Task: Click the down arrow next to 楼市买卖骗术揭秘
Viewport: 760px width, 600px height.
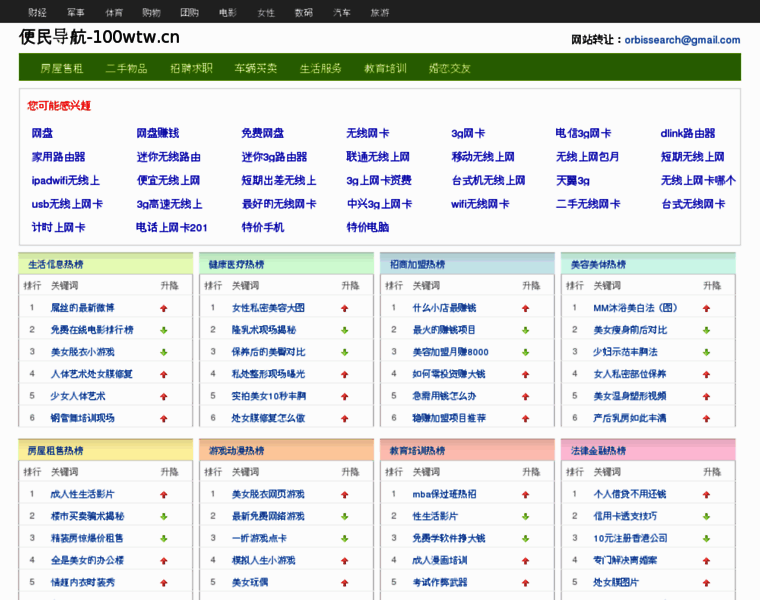Action: pyautogui.click(x=163, y=517)
